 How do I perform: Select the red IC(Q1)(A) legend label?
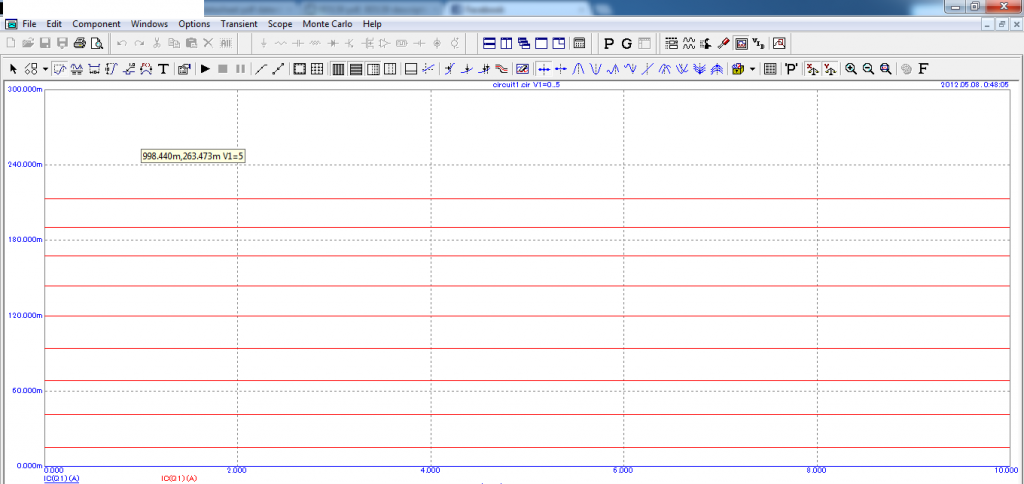click(179, 478)
